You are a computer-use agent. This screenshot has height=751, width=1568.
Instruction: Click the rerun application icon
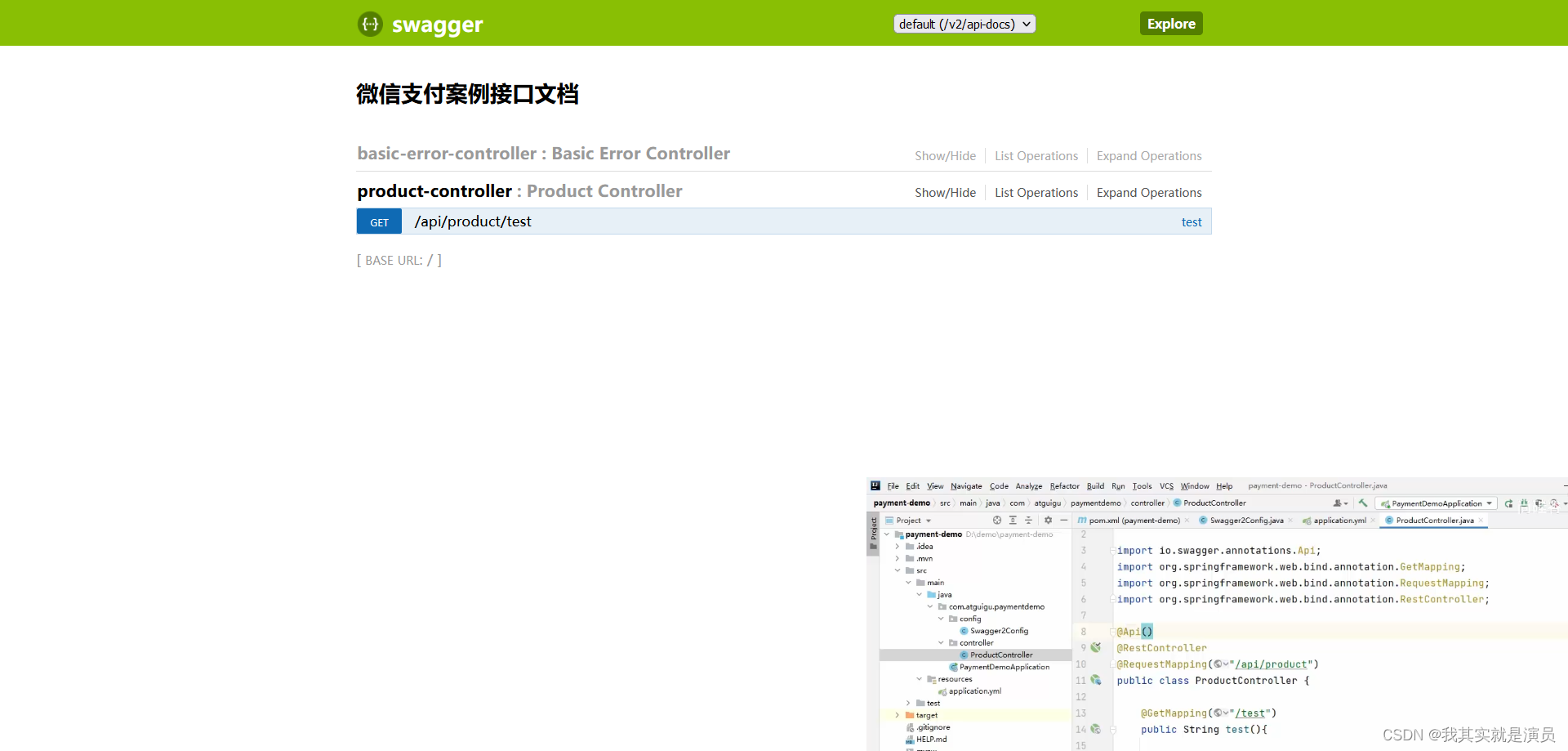point(1508,503)
